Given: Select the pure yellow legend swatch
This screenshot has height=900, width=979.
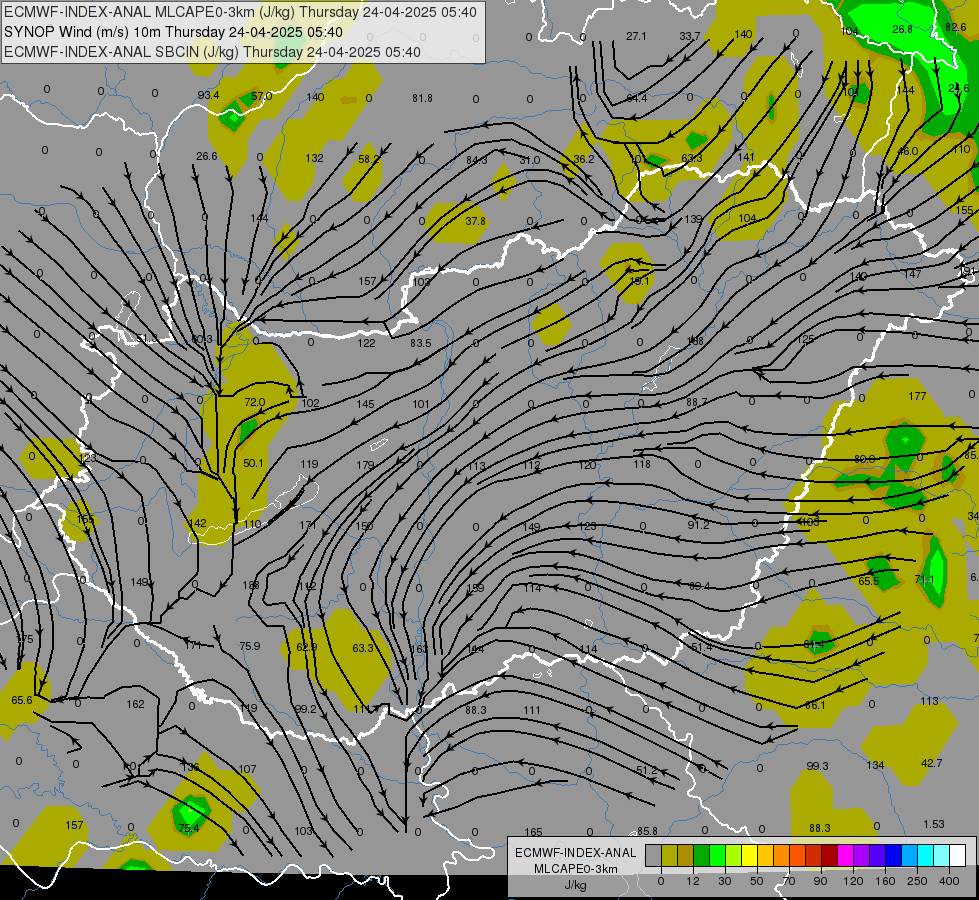Looking at the screenshot, I should [750, 856].
